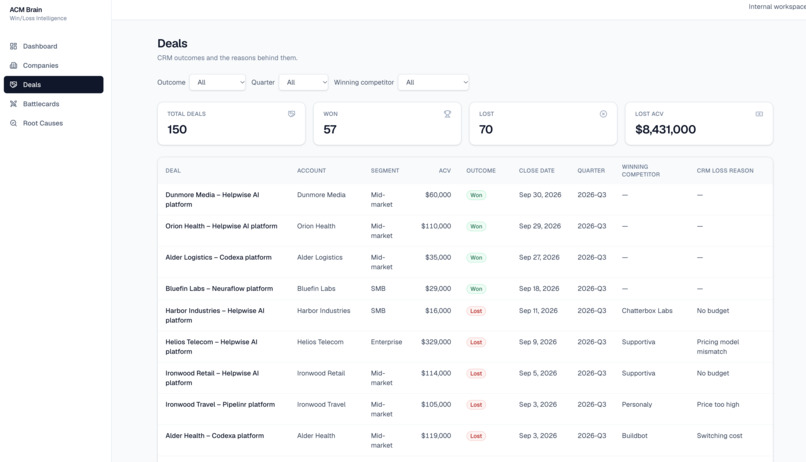This screenshot has width=806, height=462.
Task: Click the Internal workspace label
Action: 777,7
